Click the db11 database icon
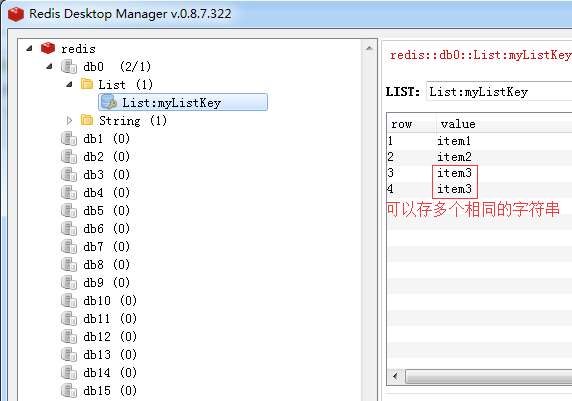The image size is (572, 401). pos(69,319)
